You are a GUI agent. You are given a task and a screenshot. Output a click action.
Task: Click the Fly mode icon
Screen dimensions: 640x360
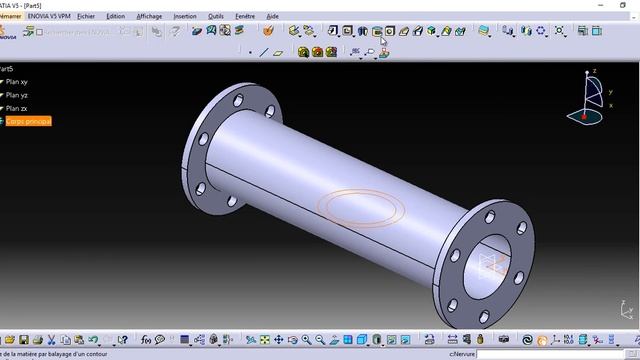tap(251, 340)
